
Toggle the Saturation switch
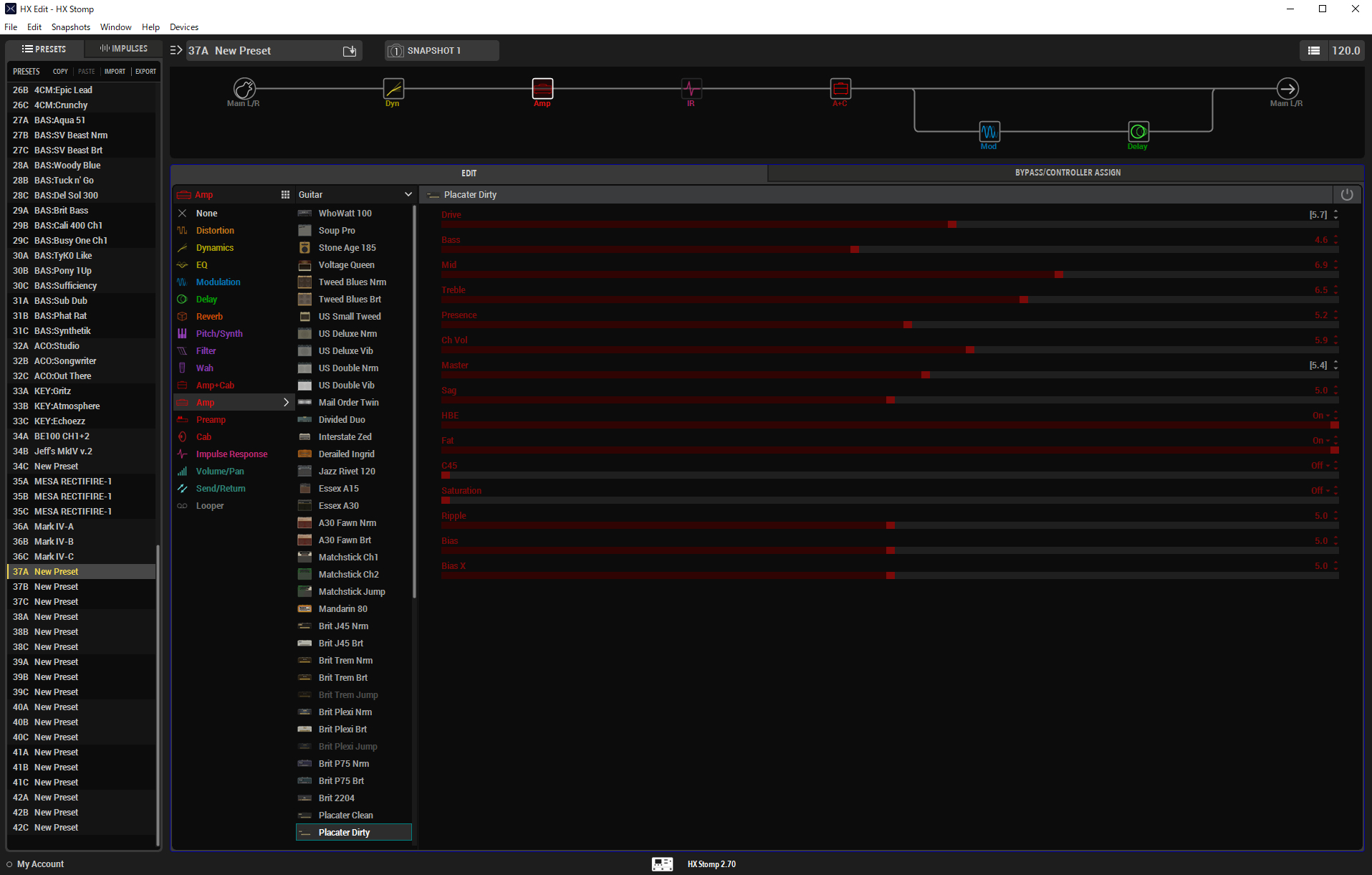(890, 500)
